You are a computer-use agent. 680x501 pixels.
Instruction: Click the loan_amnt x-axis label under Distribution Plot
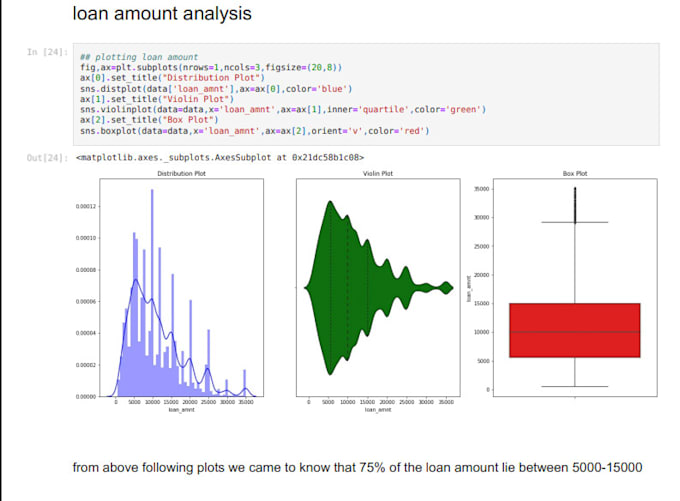(x=181, y=409)
